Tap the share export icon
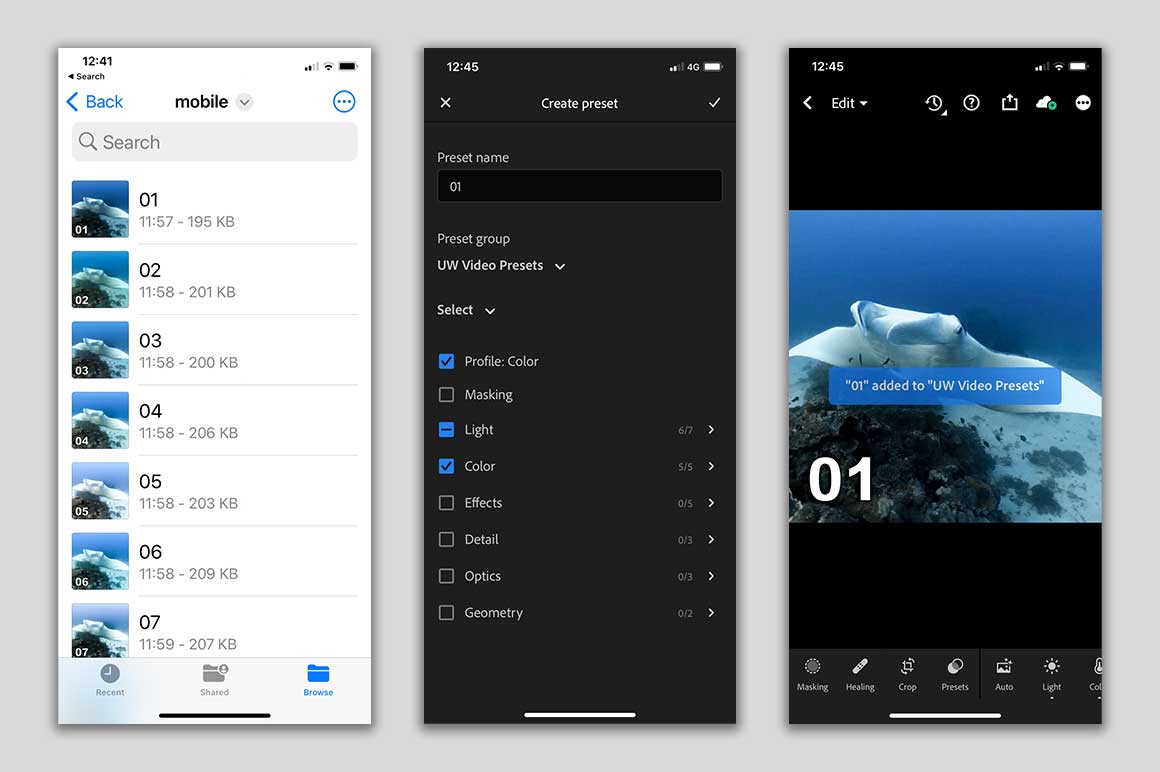The height and width of the screenshot is (772, 1160). 1009,102
